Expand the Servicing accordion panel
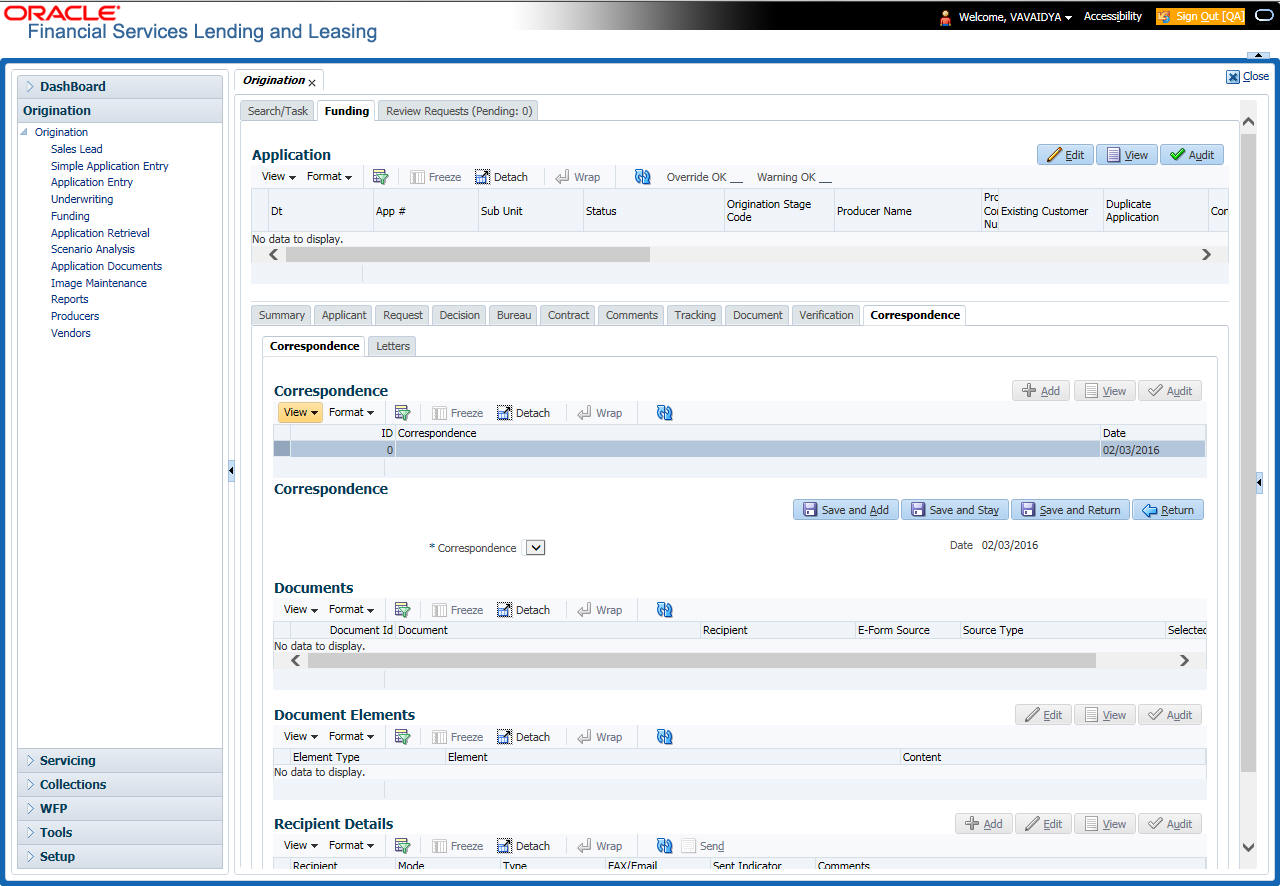Image resolution: width=1280 pixels, height=886 pixels. (120, 760)
